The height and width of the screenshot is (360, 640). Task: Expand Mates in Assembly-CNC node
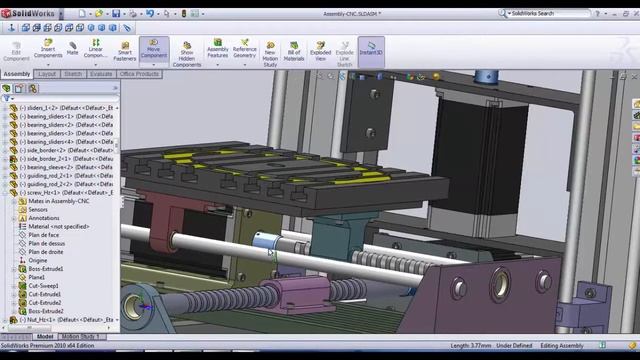(x=14, y=201)
